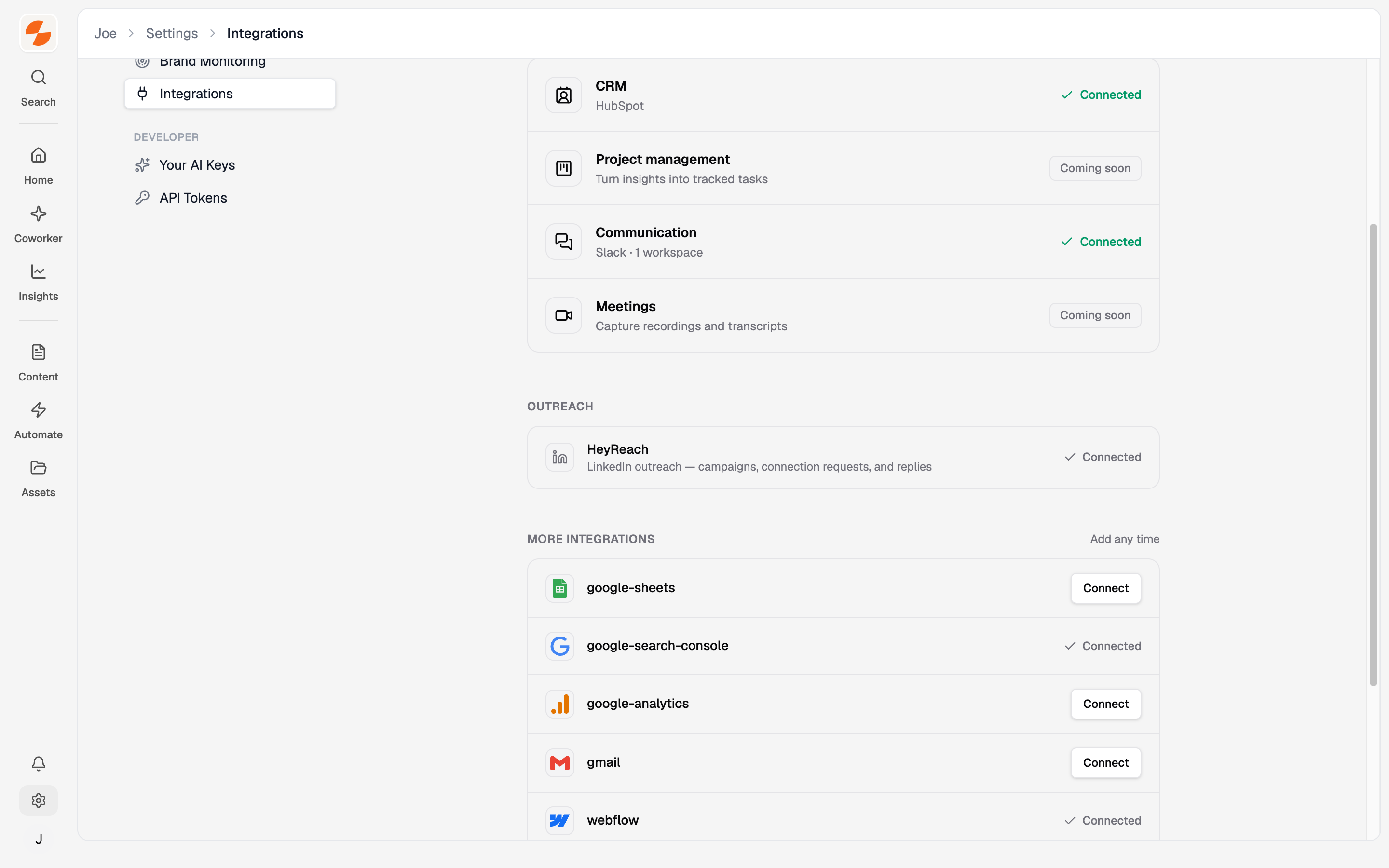Click Joe in the breadcrumb
This screenshot has height=868, width=1389.
[x=105, y=33]
